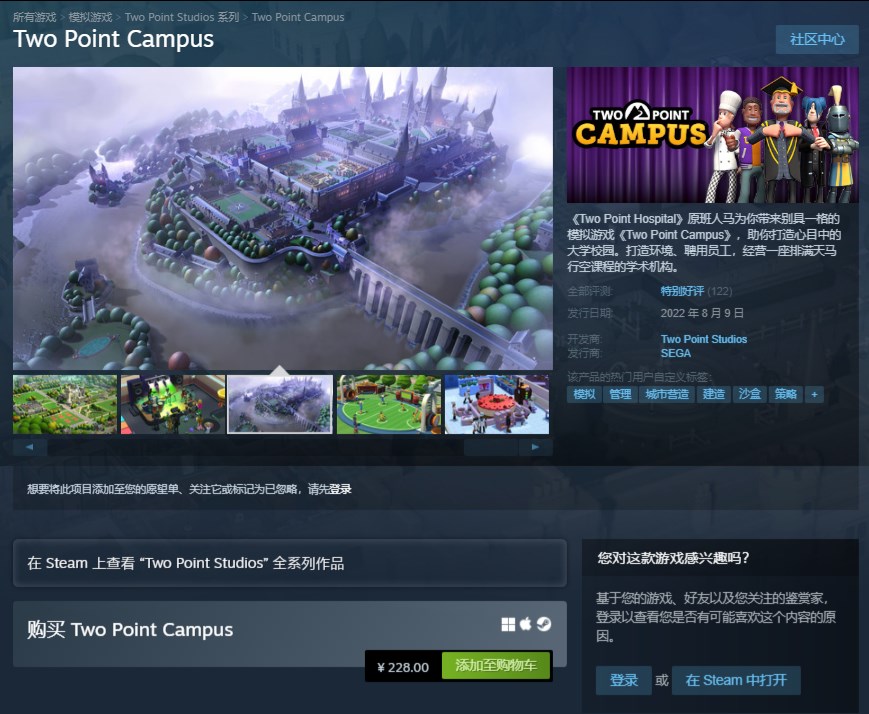Add game to cart with 添加至购物车
869x714 pixels.
(x=496, y=665)
